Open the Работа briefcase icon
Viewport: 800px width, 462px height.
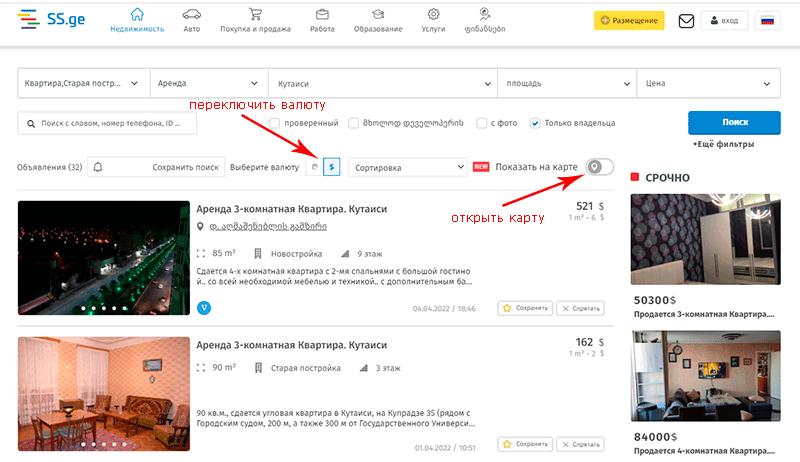[322, 14]
